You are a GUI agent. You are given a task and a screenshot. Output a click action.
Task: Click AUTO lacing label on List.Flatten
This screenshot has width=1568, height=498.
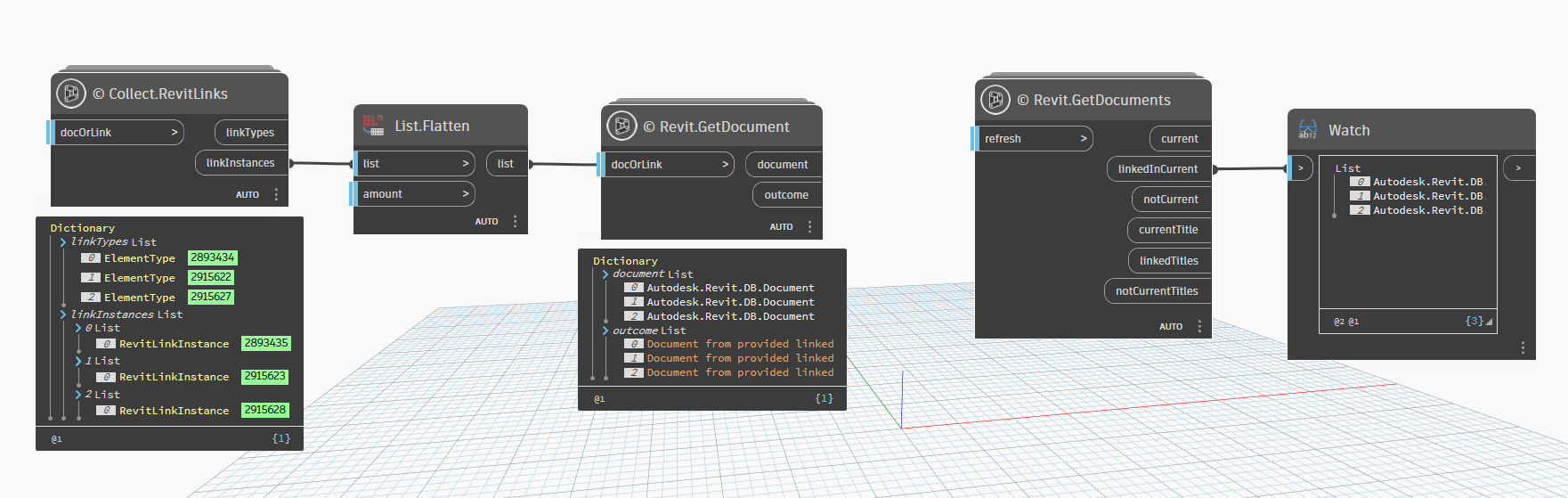click(486, 221)
